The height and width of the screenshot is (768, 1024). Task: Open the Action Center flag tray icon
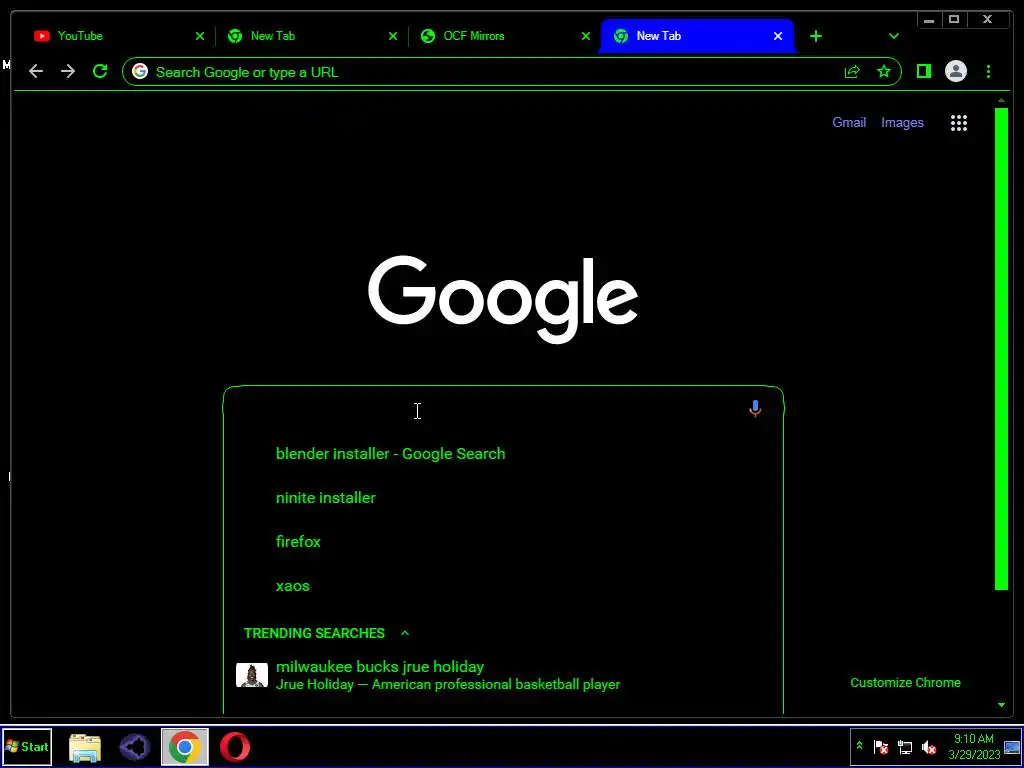(880, 746)
